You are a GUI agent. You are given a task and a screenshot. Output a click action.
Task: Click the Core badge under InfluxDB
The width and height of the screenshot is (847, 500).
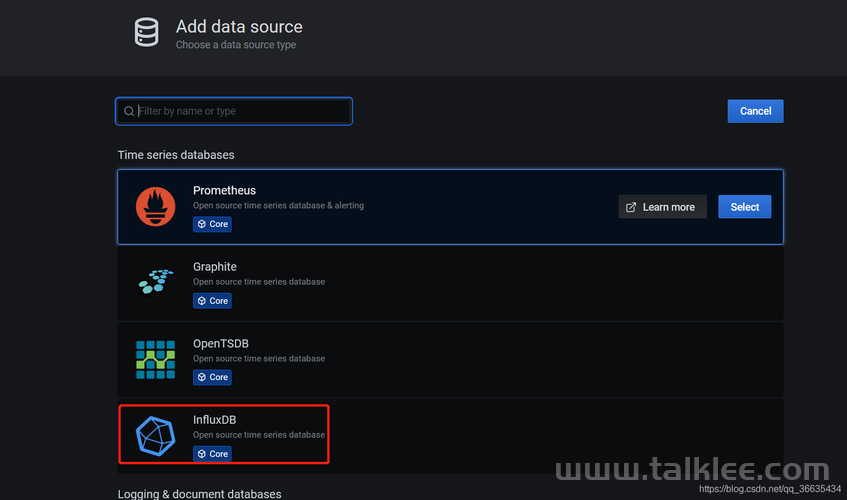(x=212, y=454)
